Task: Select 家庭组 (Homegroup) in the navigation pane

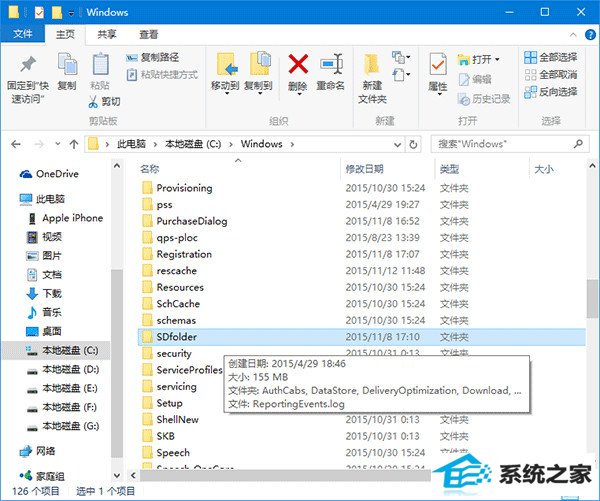Action: click(x=42, y=477)
